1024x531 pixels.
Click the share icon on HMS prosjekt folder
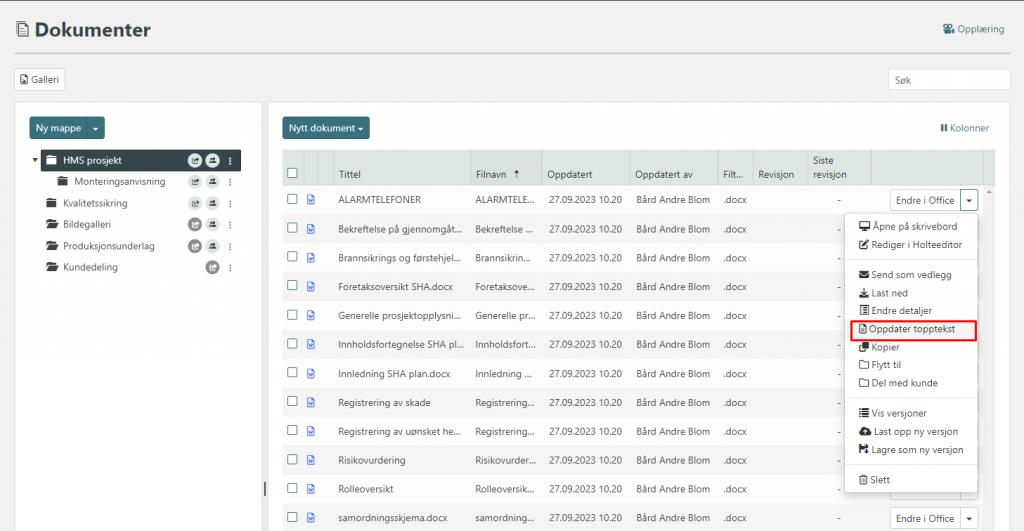click(196, 160)
